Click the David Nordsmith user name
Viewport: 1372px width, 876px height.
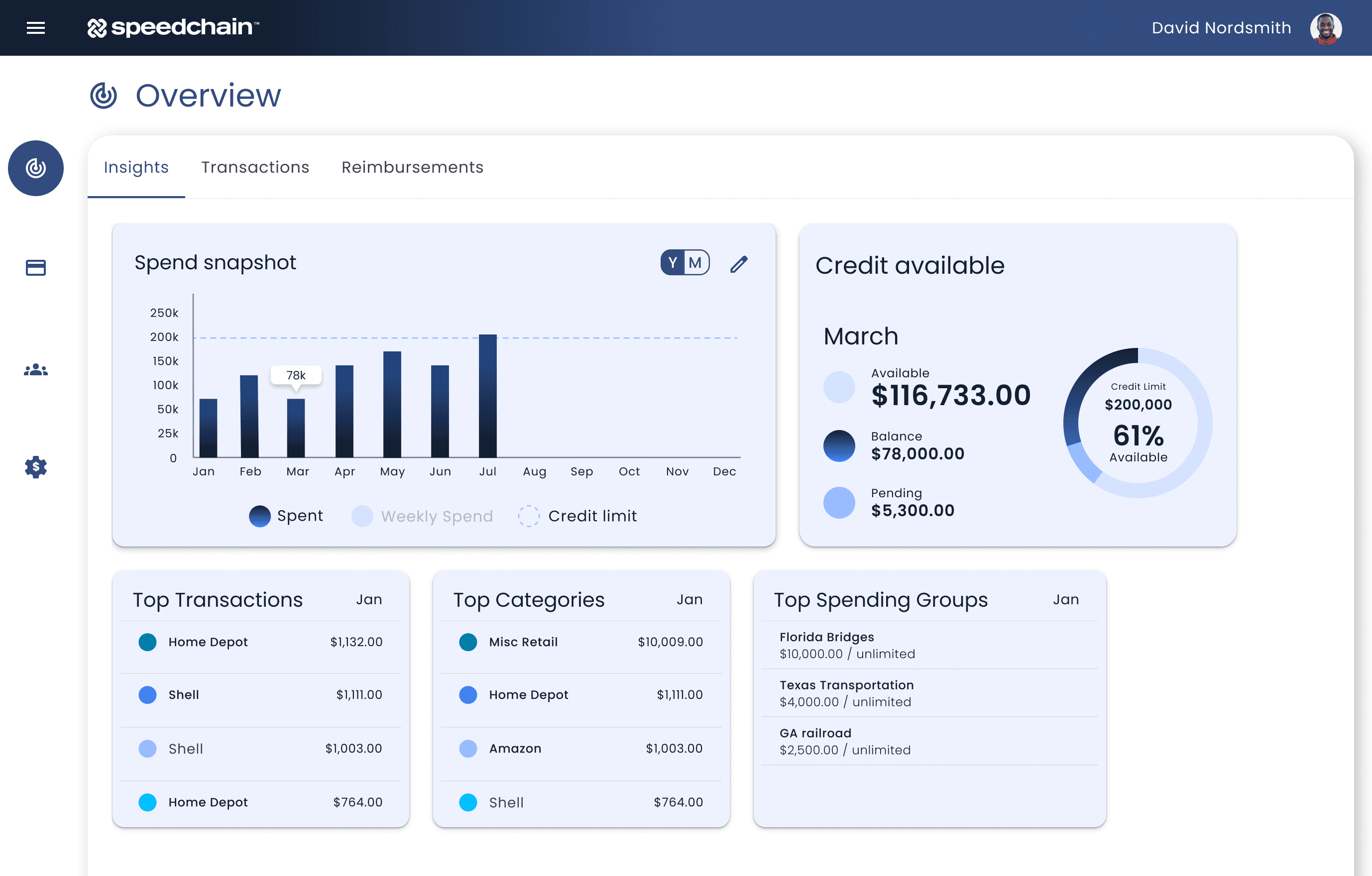(1221, 28)
